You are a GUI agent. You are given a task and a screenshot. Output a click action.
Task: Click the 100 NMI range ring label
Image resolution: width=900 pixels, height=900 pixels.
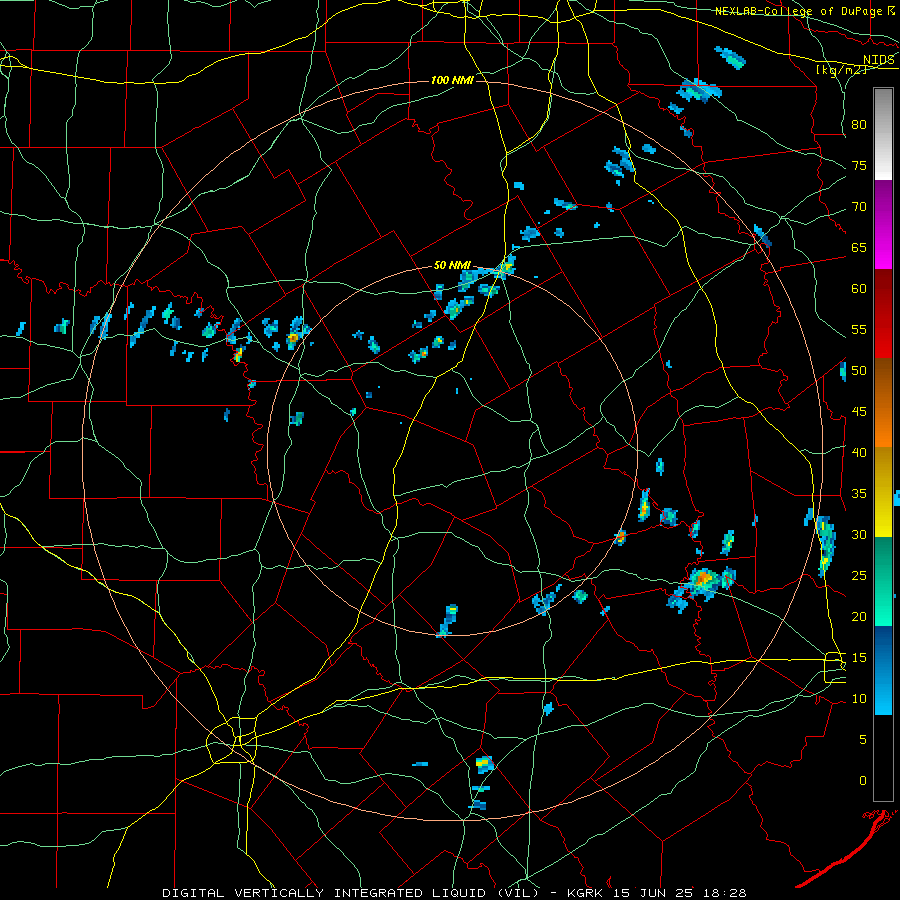[x=452, y=80]
